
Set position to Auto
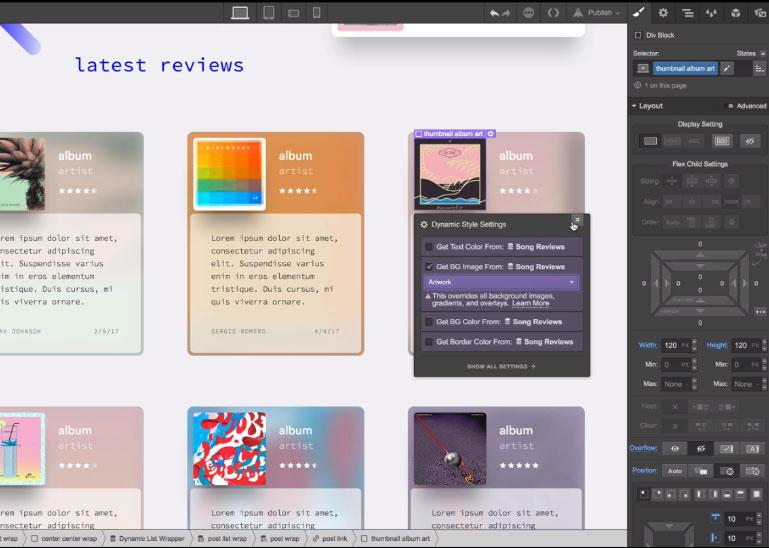[675, 471]
